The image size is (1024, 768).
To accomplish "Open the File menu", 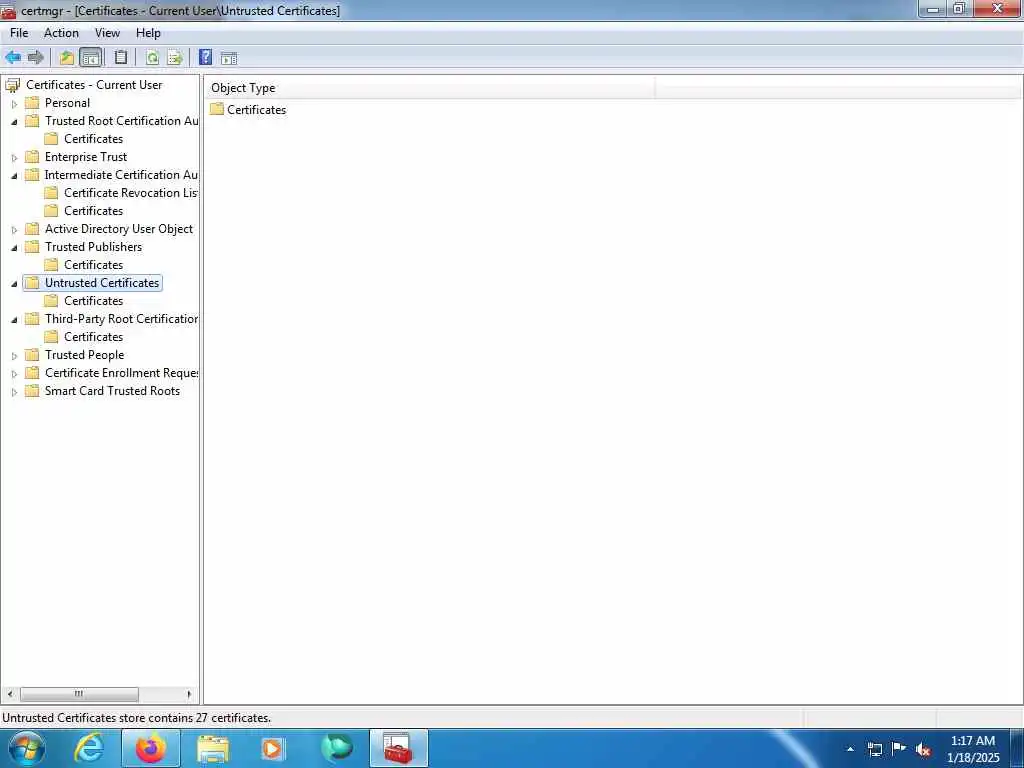I will click(19, 33).
